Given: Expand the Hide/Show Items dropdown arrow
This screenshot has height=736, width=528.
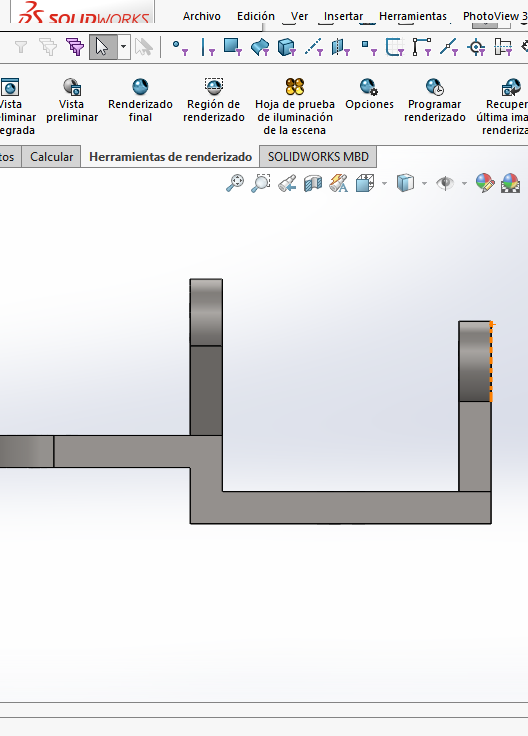Looking at the screenshot, I should pos(465,184).
